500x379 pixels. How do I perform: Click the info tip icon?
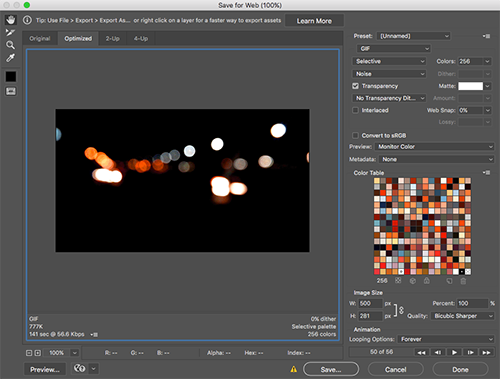click(27, 20)
